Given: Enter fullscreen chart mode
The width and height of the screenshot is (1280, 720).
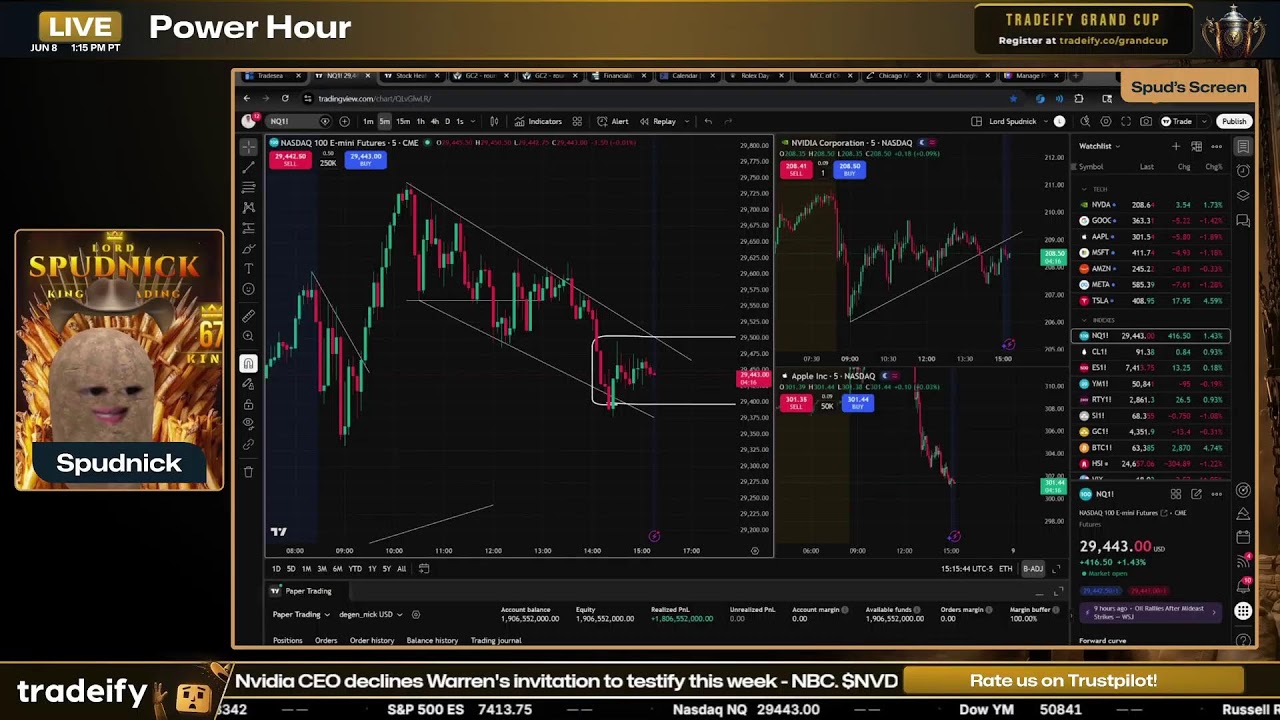Looking at the screenshot, I should (1126, 121).
